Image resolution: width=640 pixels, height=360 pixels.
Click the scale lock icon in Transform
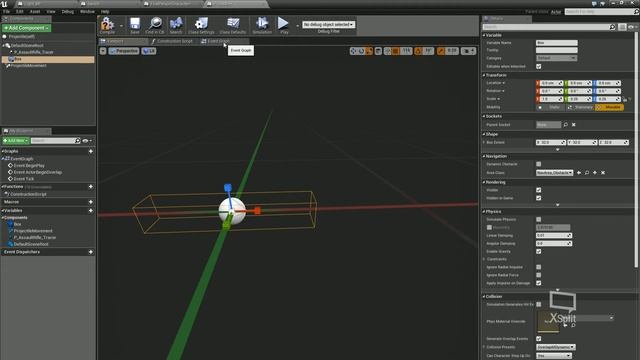coord(624,99)
